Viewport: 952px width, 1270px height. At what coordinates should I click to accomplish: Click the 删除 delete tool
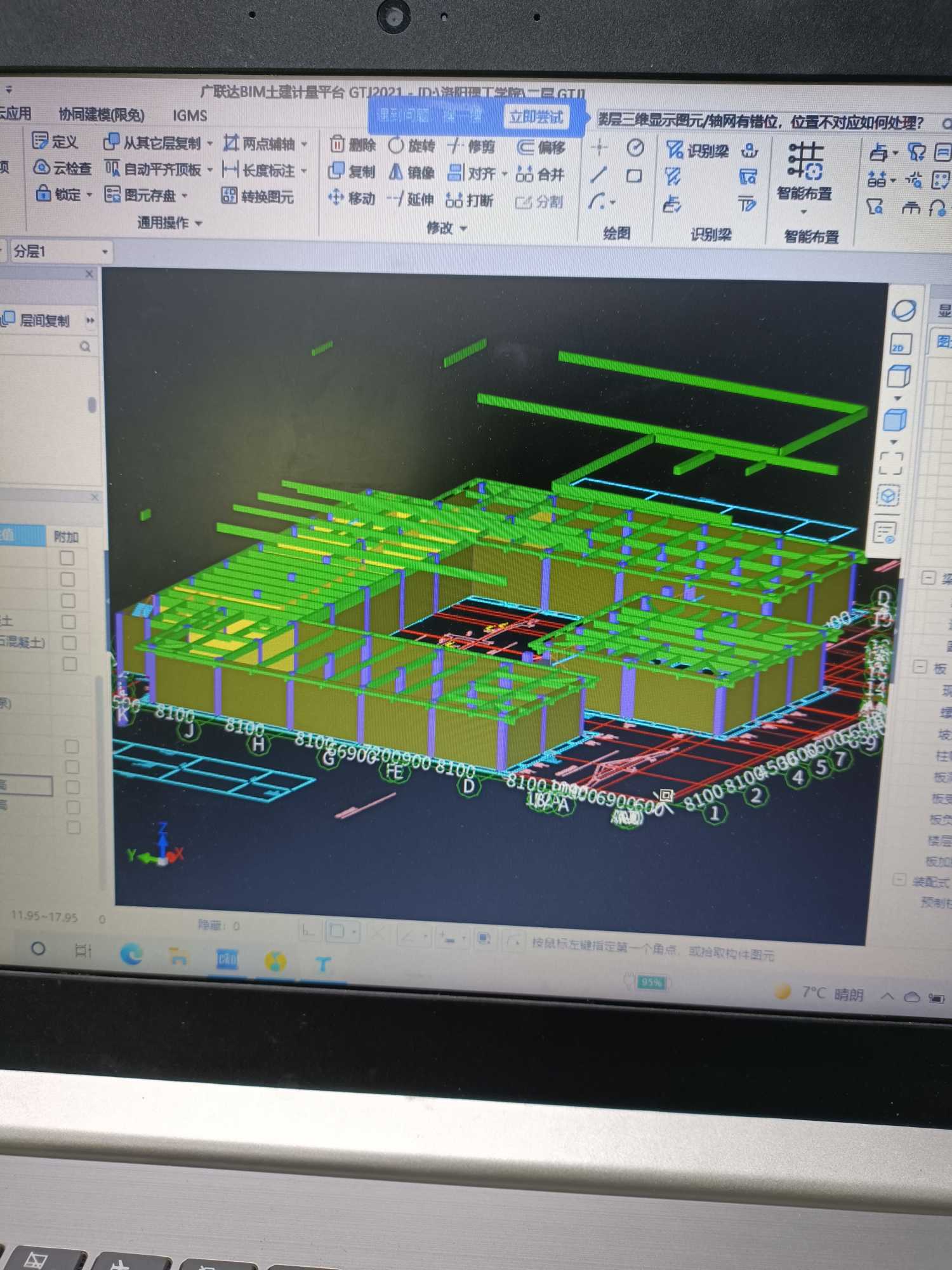pos(353,145)
